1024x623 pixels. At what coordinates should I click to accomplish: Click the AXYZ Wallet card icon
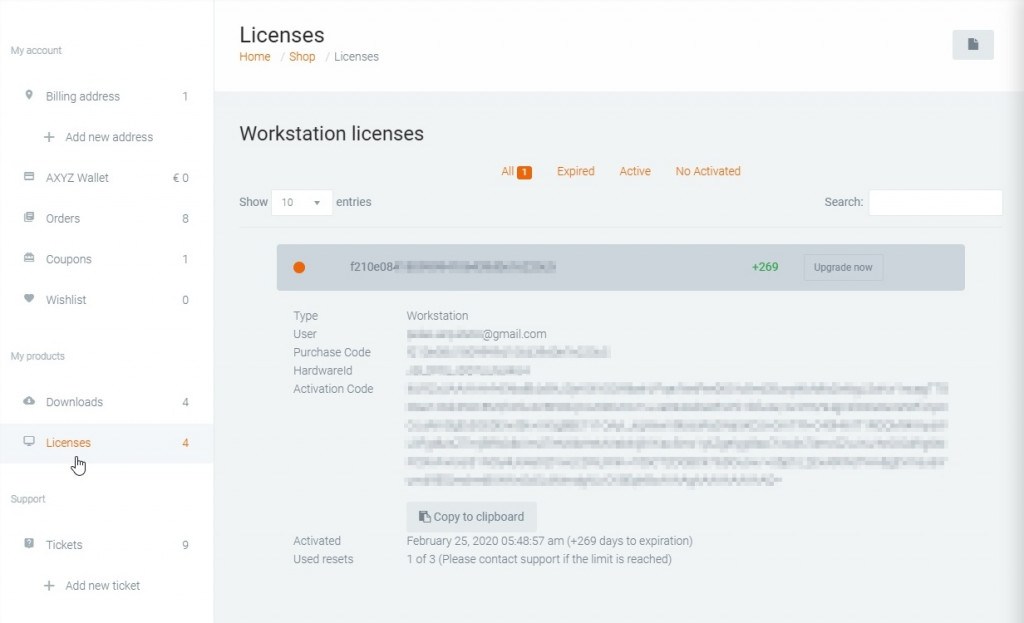click(29, 177)
